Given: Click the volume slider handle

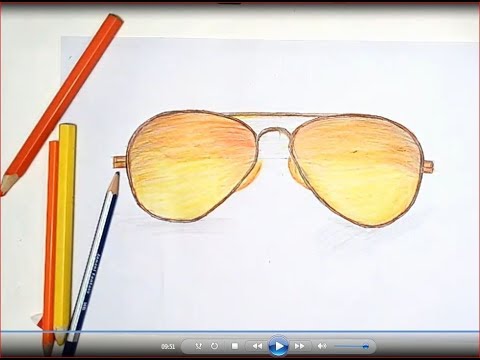Looking at the screenshot, I should (366, 347).
